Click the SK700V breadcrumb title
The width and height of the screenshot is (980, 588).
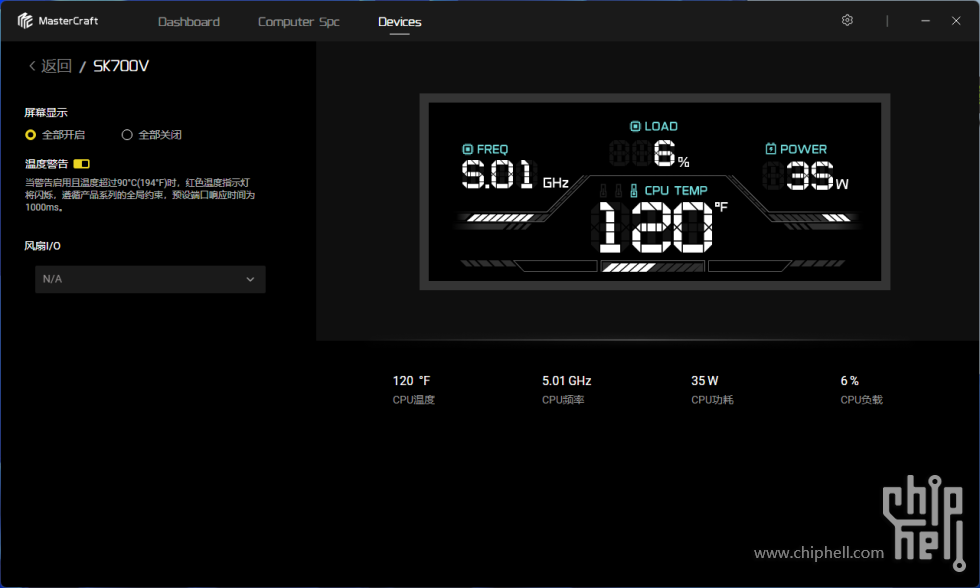[121, 66]
